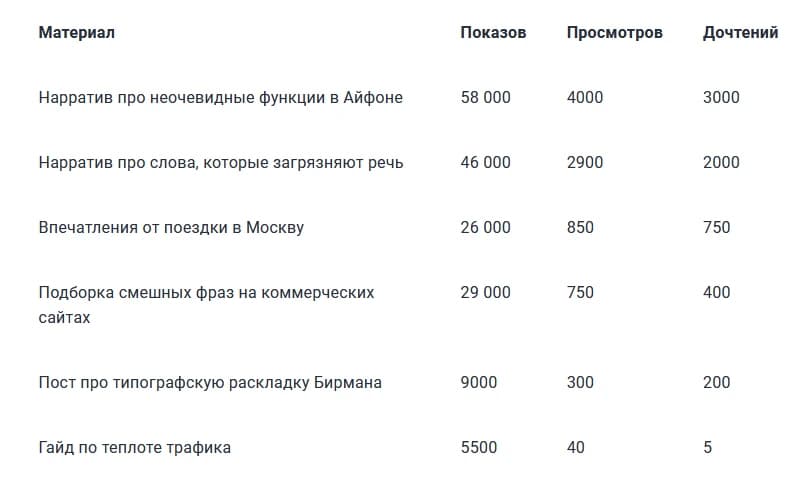The width and height of the screenshot is (797, 490).
Task: Click the "4000" views cell
Action: pyautogui.click(x=585, y=98)
